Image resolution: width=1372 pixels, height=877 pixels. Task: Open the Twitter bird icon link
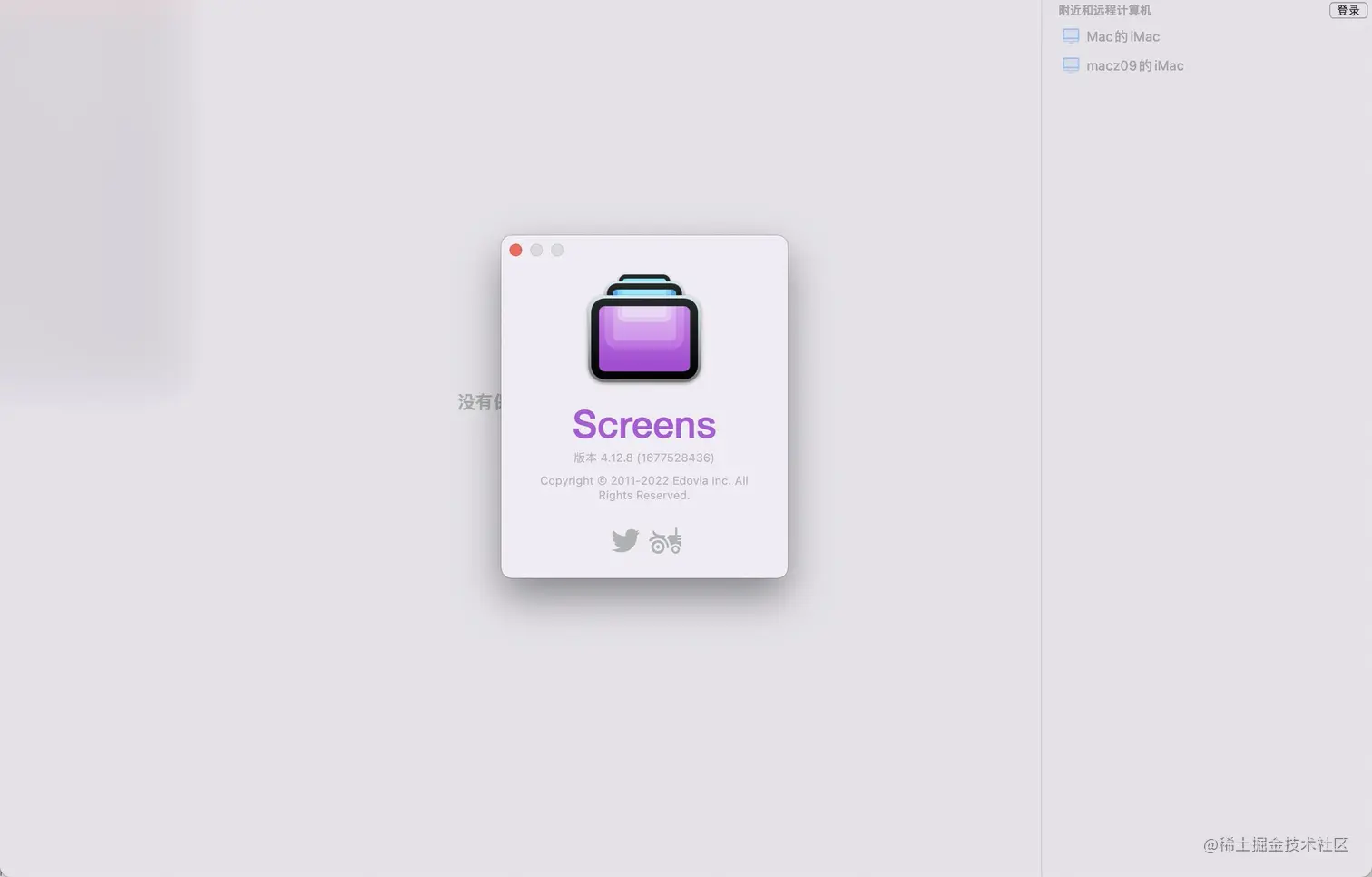[x=624, y=541]
